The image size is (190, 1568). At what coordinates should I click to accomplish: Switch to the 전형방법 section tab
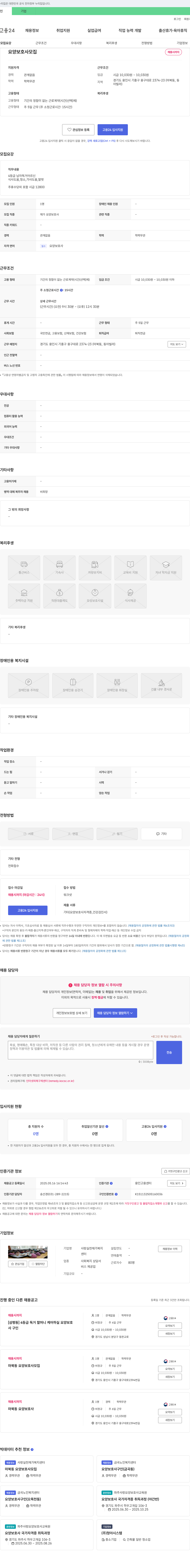pos(147,43)
